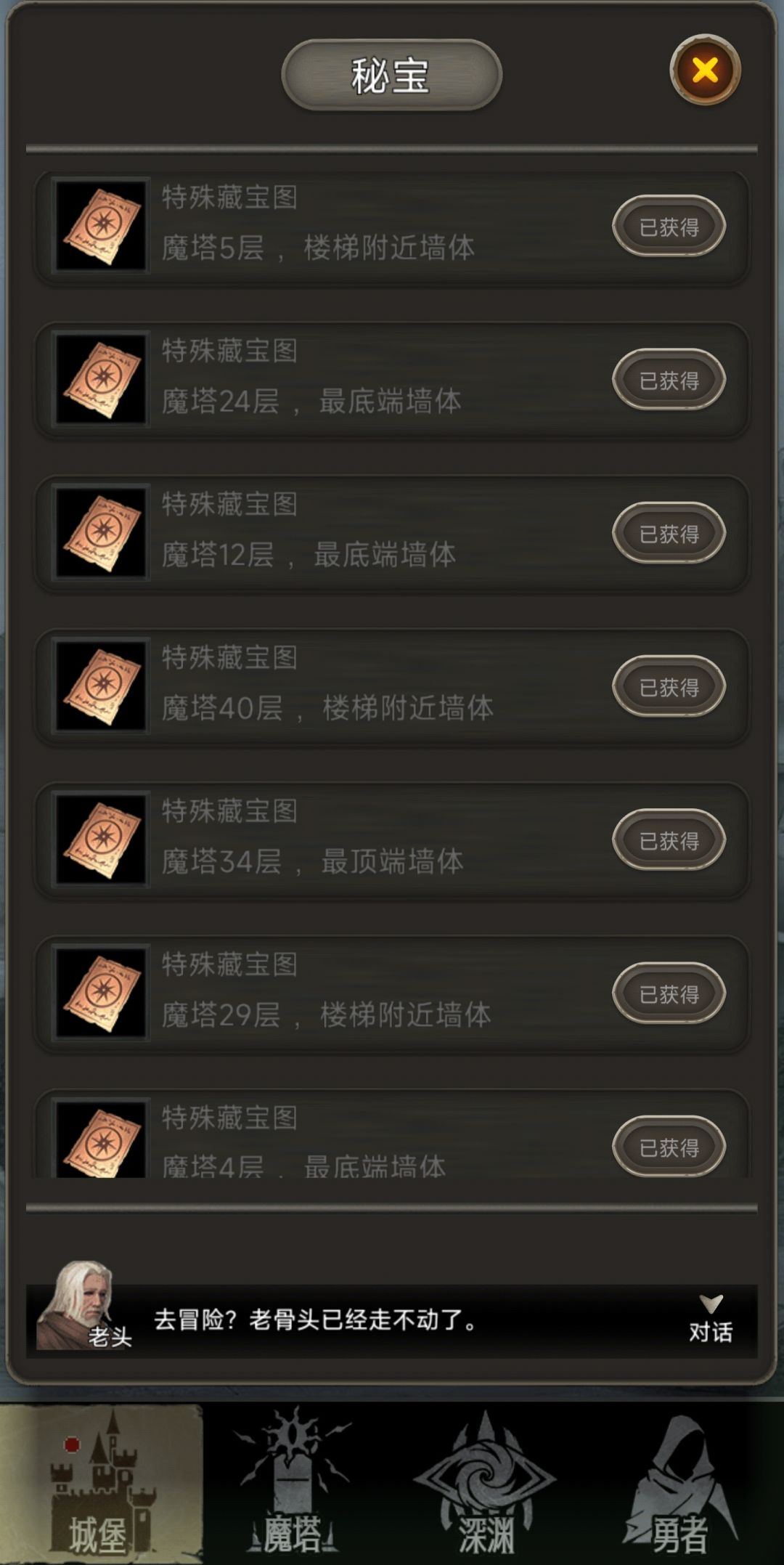
Task: Switch to the 魔塔 tower tab
Action: [293, 1483]
